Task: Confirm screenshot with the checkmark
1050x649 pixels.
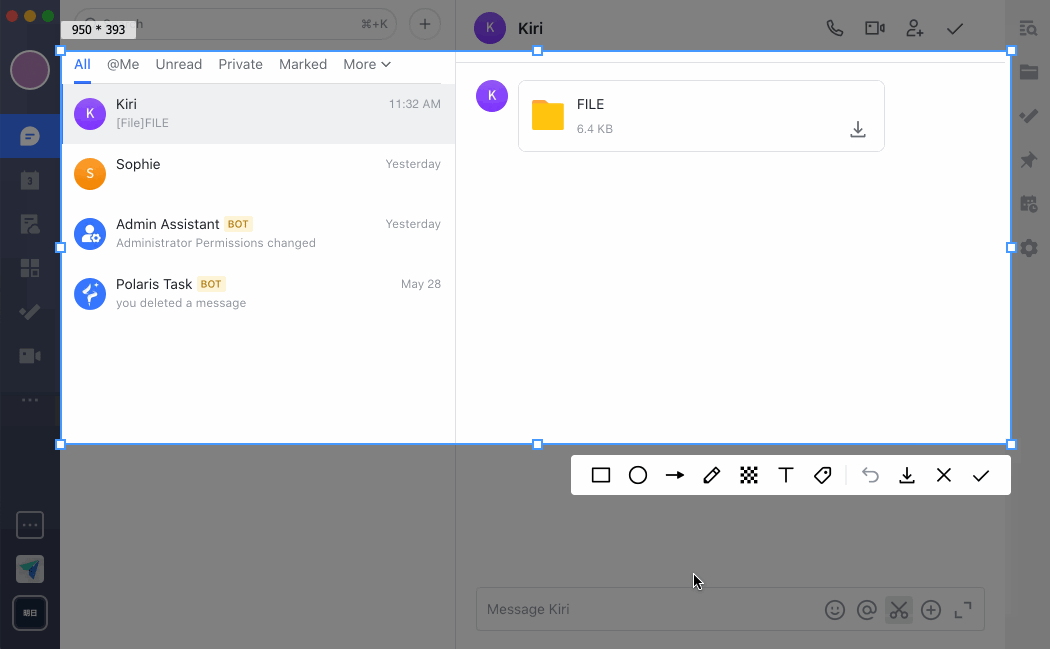Action: pyautogui.click(x=981, y=476)
